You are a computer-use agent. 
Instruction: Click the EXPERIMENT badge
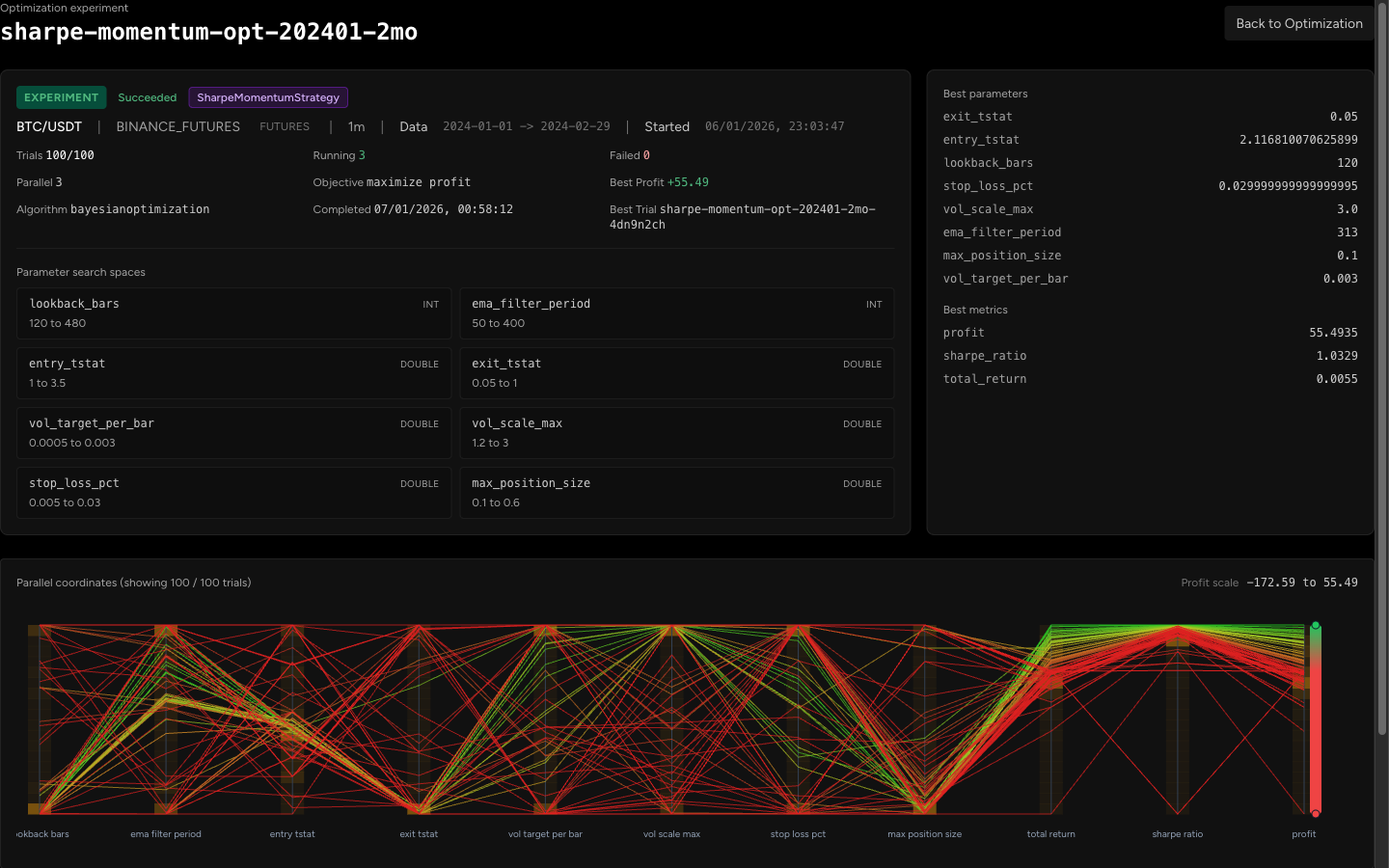pyautogui.click(x=62, y=97)
